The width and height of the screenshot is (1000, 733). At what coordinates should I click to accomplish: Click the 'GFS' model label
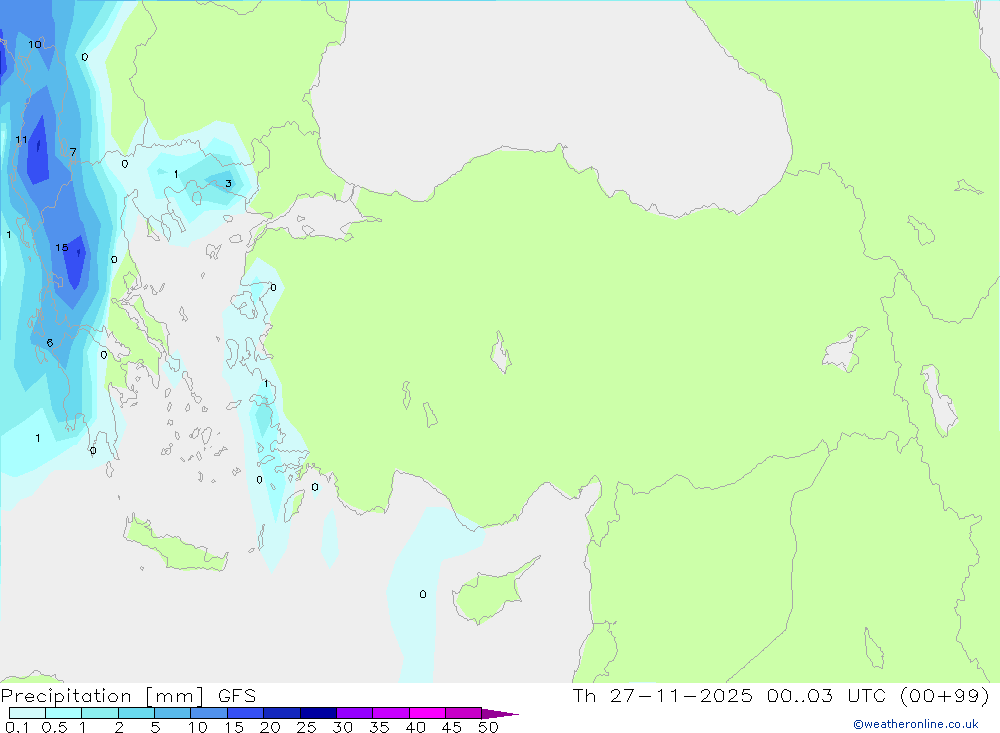(x=237, y=696)
